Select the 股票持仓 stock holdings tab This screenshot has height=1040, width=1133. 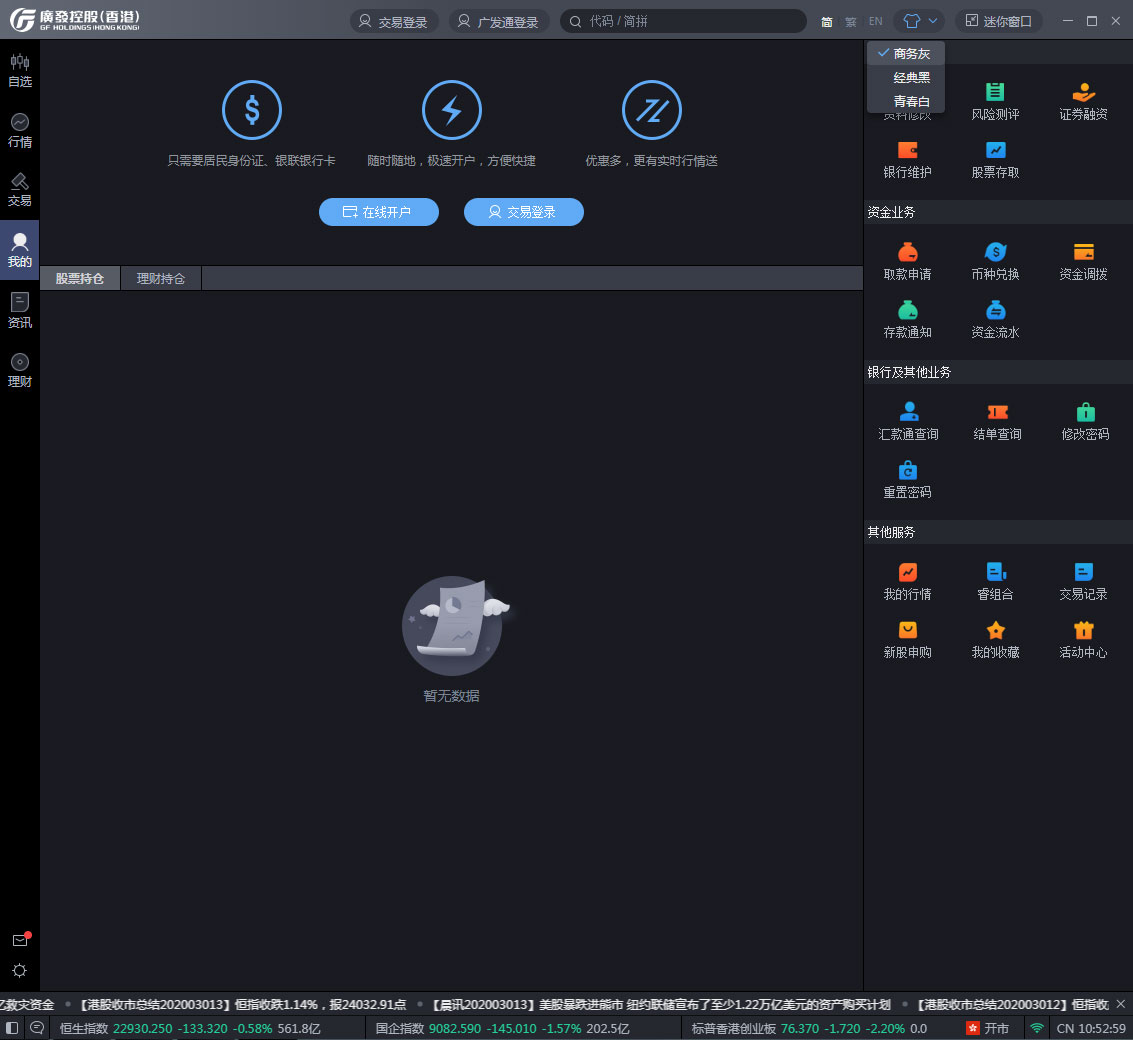pyautogui.click(x=80, y=279)
